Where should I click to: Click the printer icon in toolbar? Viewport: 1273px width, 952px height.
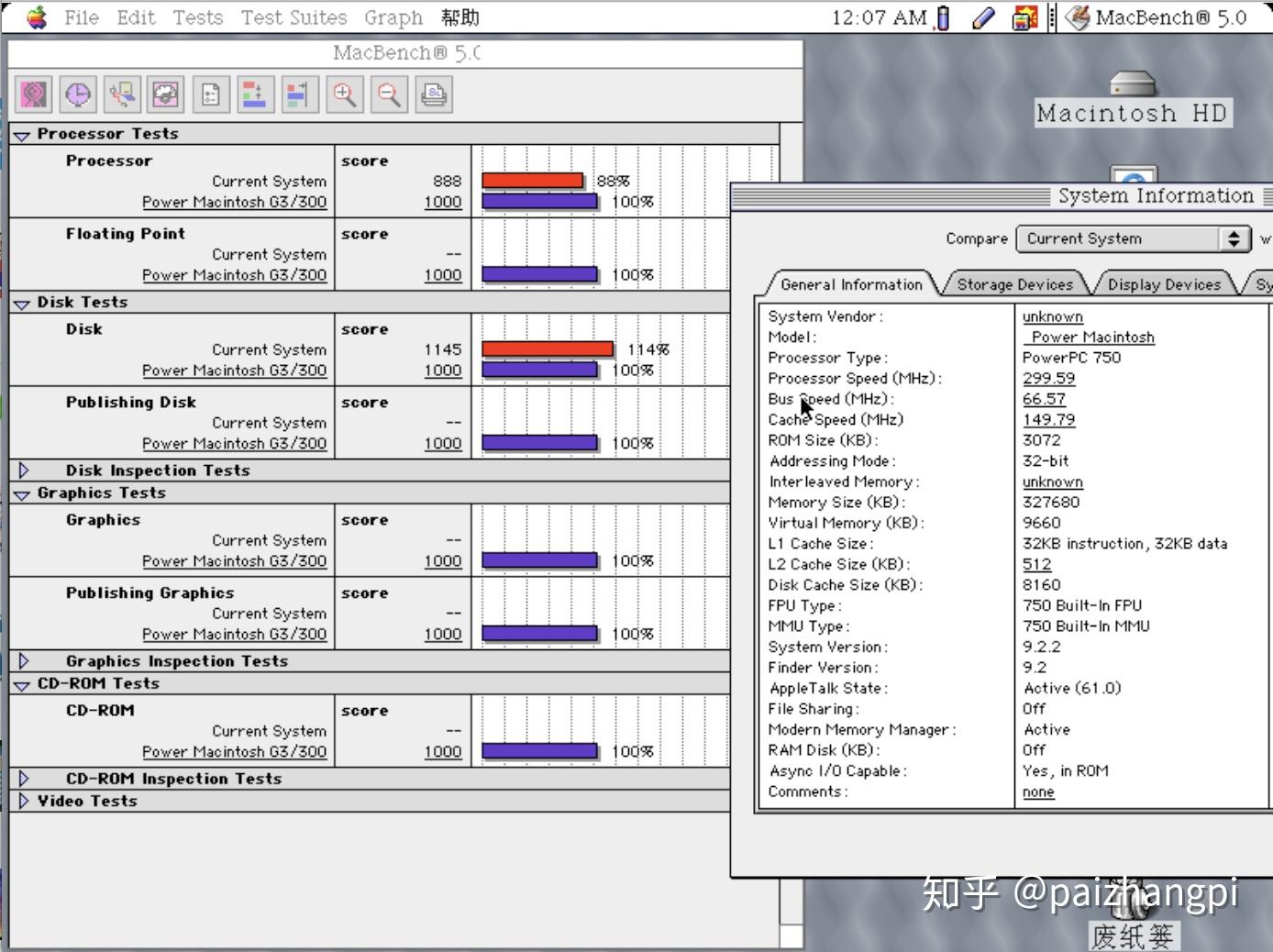pos(434,94)
